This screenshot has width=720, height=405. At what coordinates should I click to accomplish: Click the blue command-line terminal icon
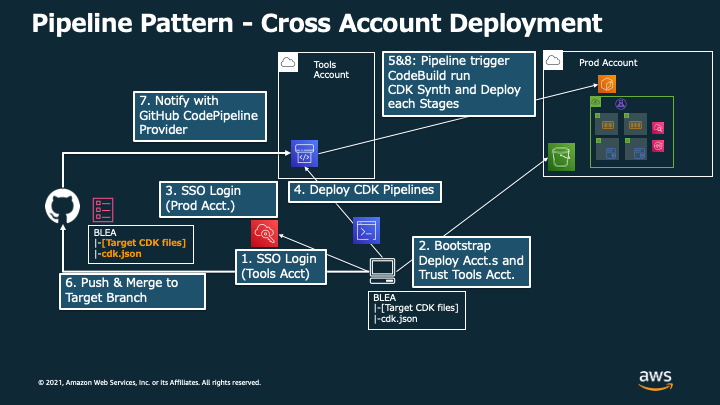click(366, 231)
